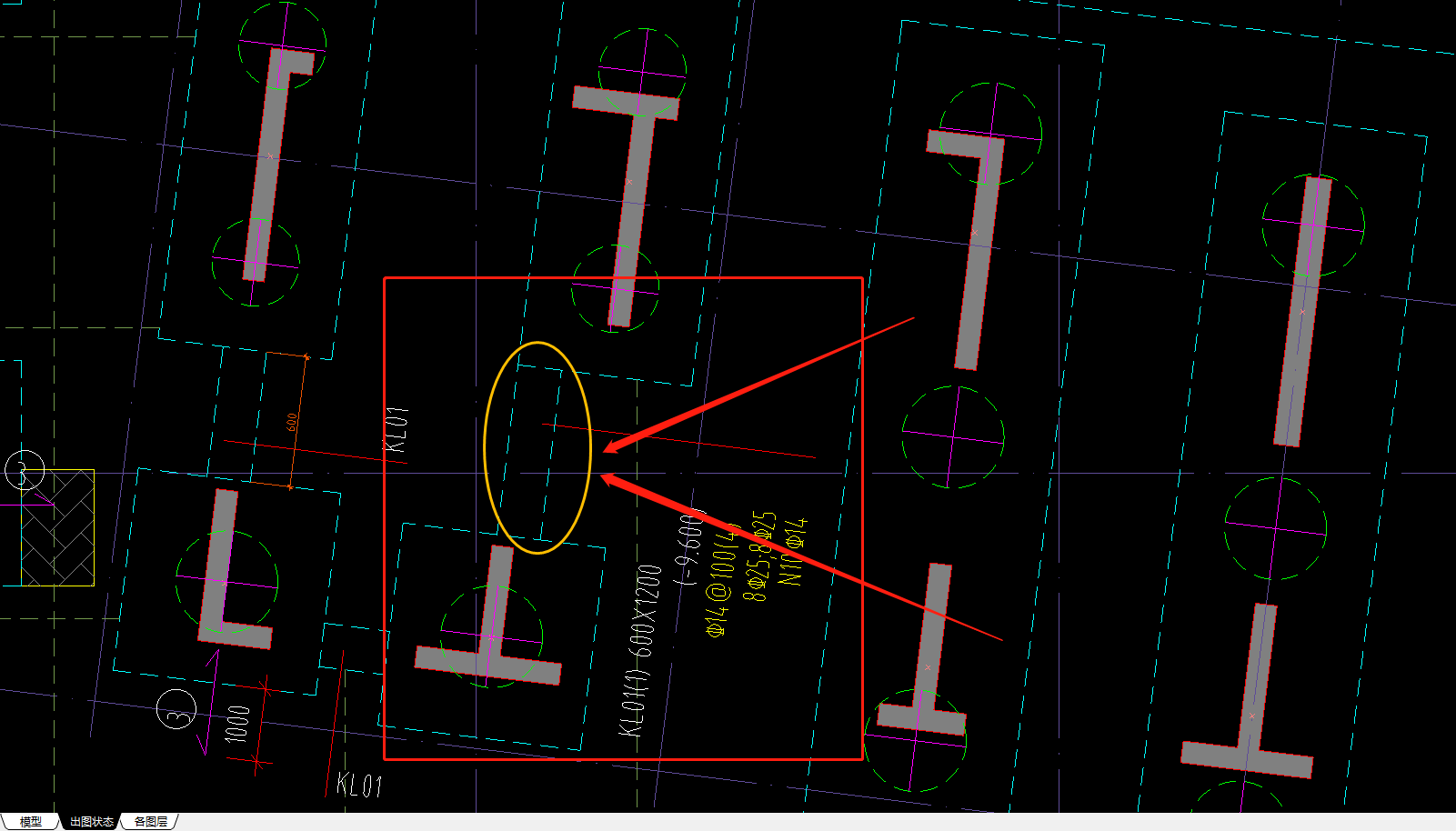Select the 1000 dimension text

[x=236, y=724]
